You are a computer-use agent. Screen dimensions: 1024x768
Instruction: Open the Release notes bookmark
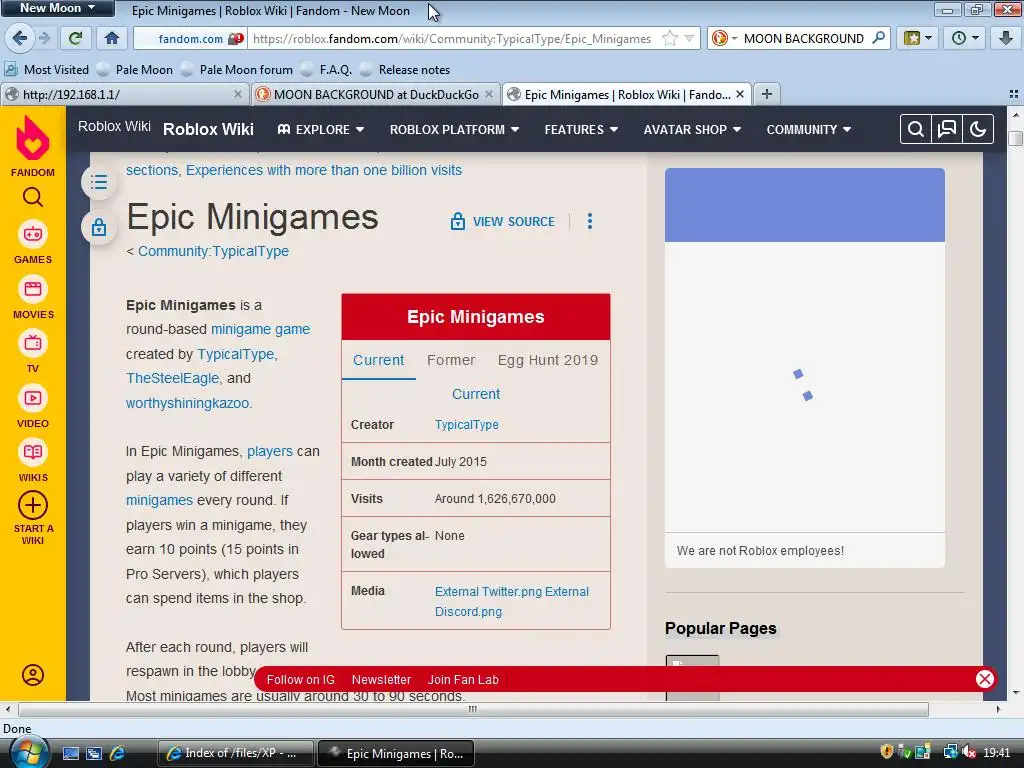[x=405, y=69]
